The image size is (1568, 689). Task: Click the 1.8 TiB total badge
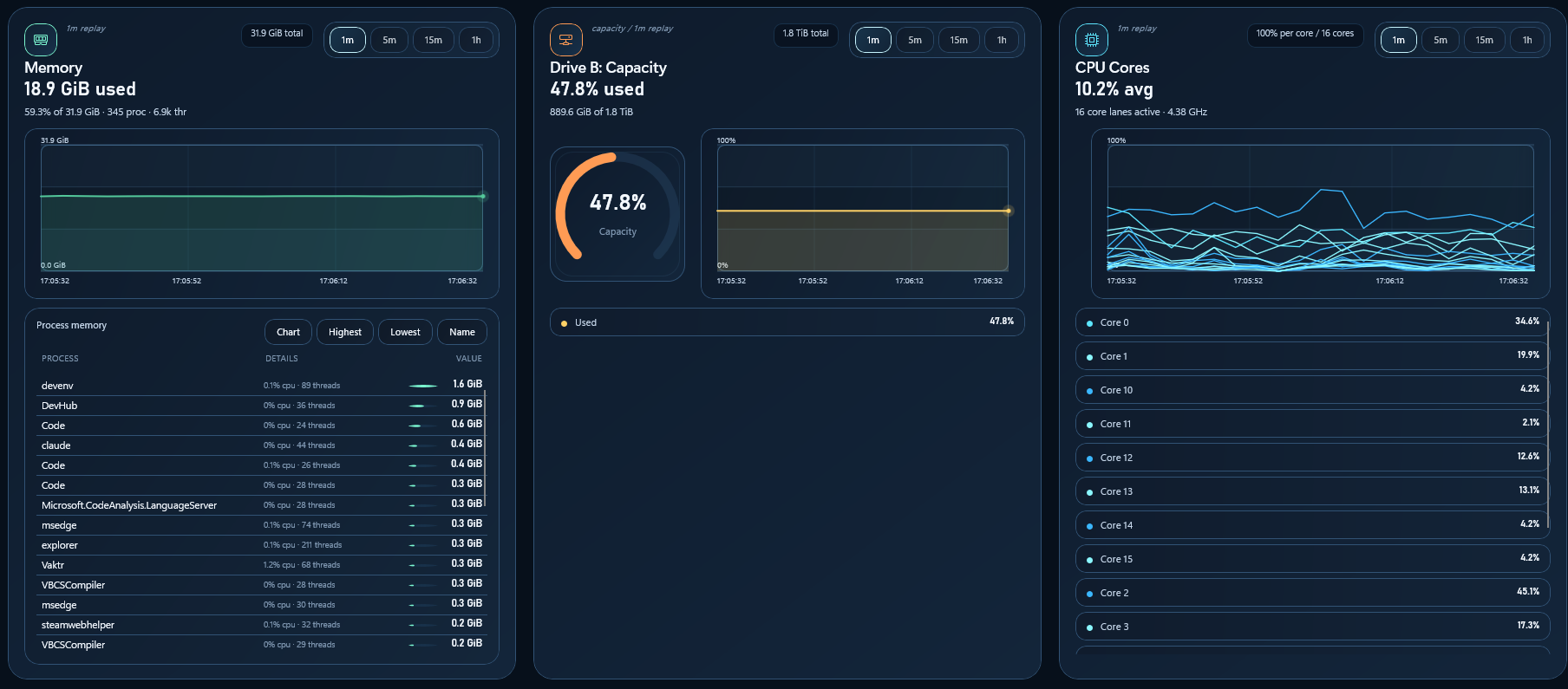(806, 34)
